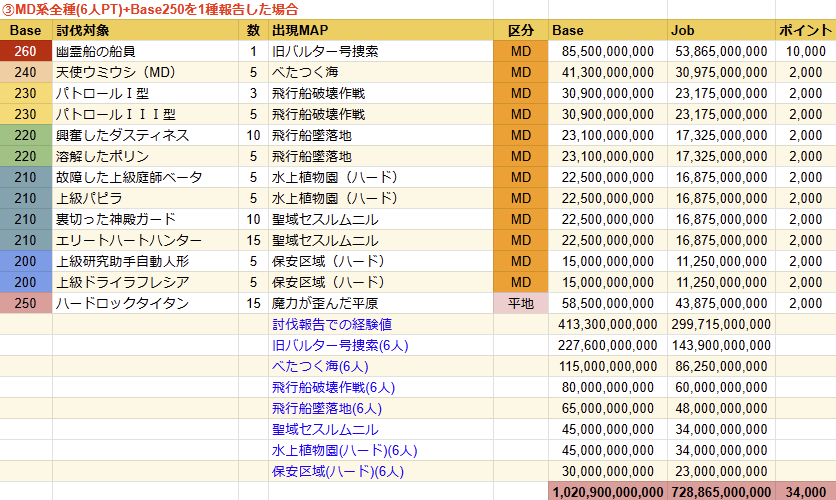Select the 728,865,000,000 total Job cell

tap(721, 491)
